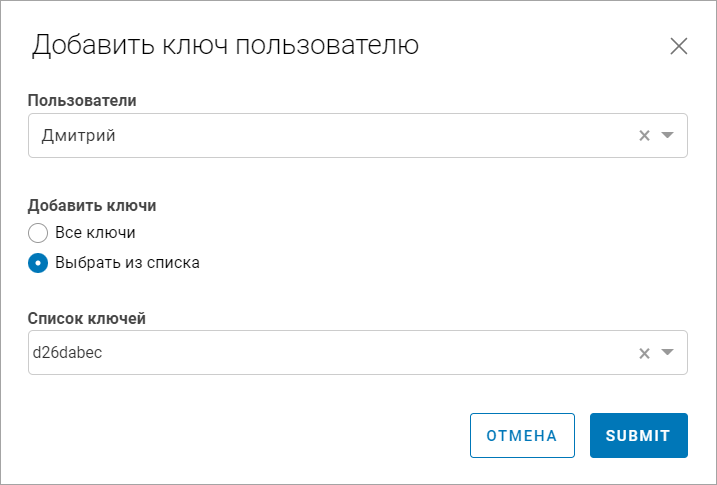Focus the Пользователи combo box field
Viewport: 717px width, 485px height.
coord(358,136)
